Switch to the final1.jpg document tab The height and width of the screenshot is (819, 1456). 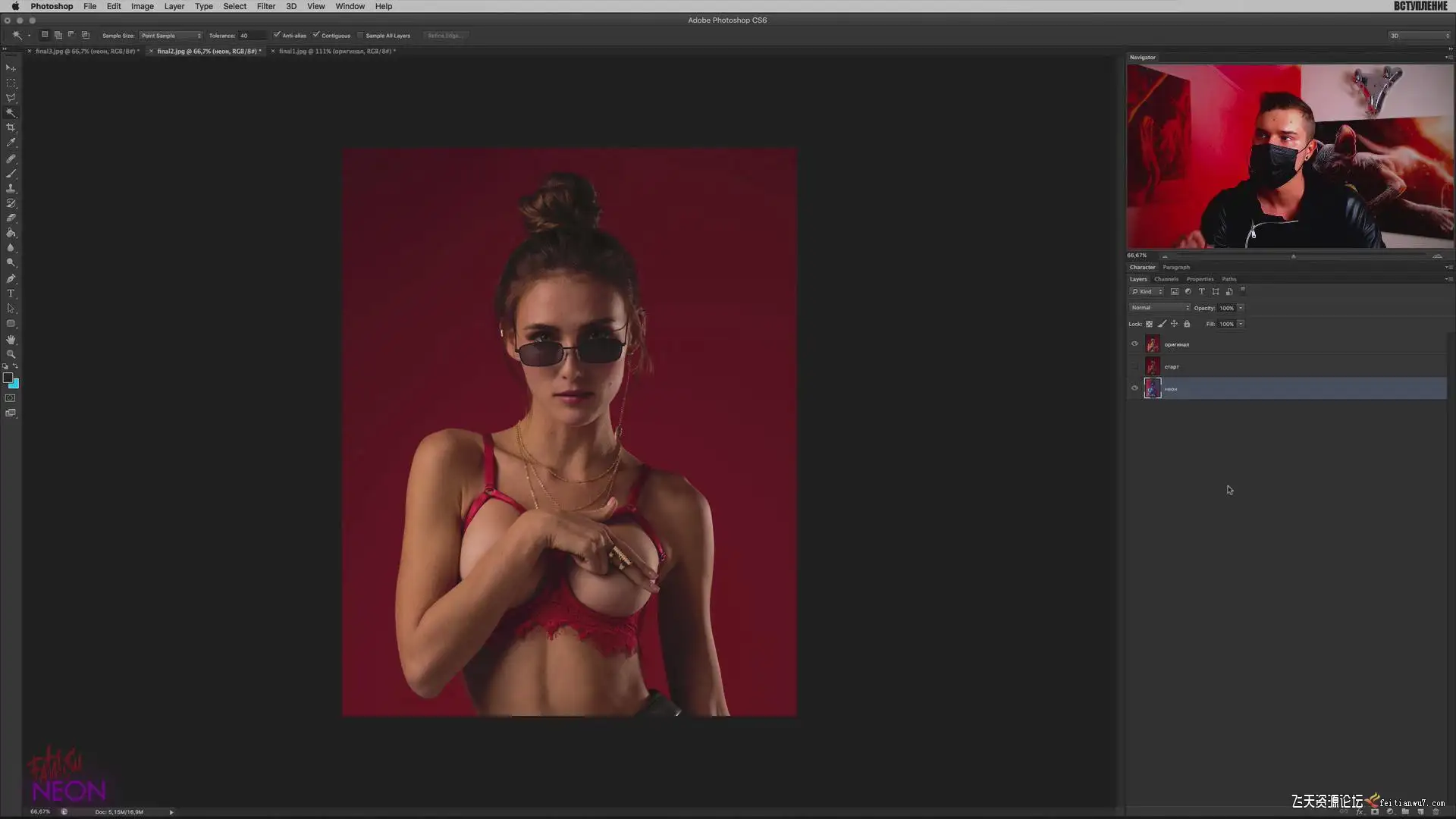point(337,51)
